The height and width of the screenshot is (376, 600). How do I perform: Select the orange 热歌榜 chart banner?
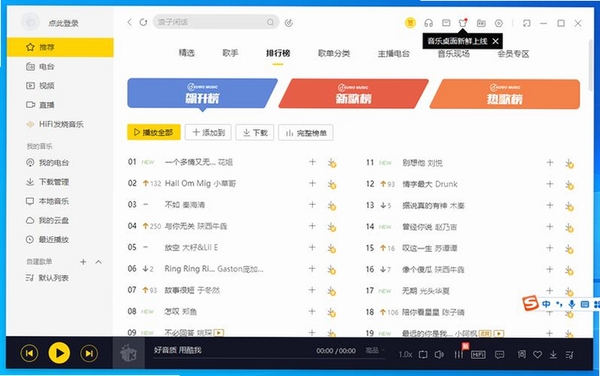tap(504, 94)
